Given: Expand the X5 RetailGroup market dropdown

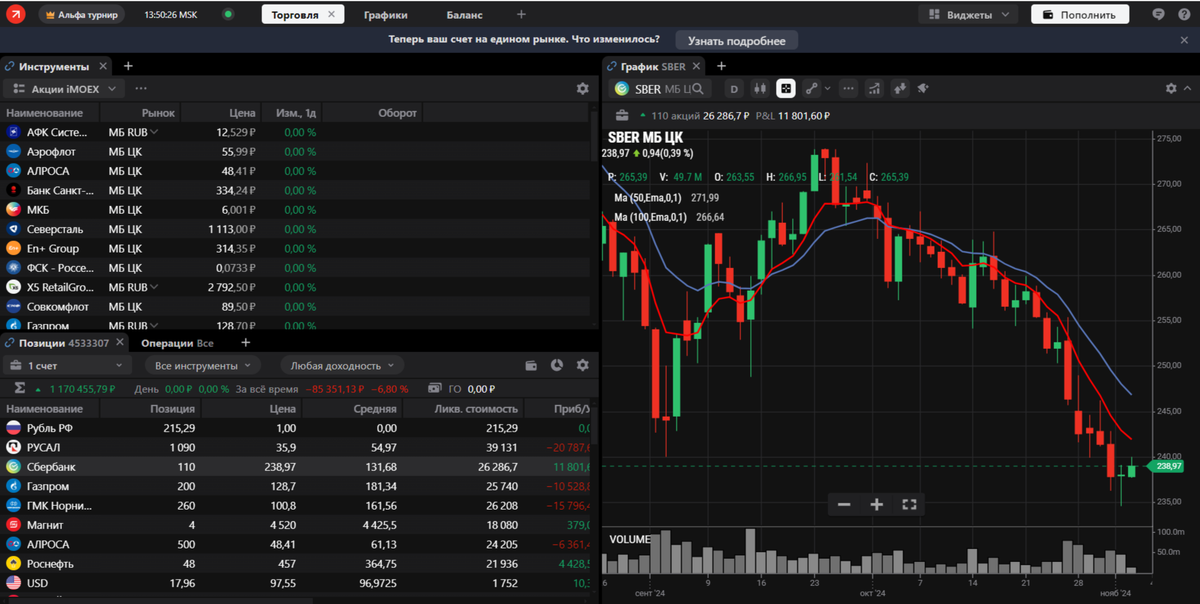Looking at the screenshot, I should (x=155, y=287).
